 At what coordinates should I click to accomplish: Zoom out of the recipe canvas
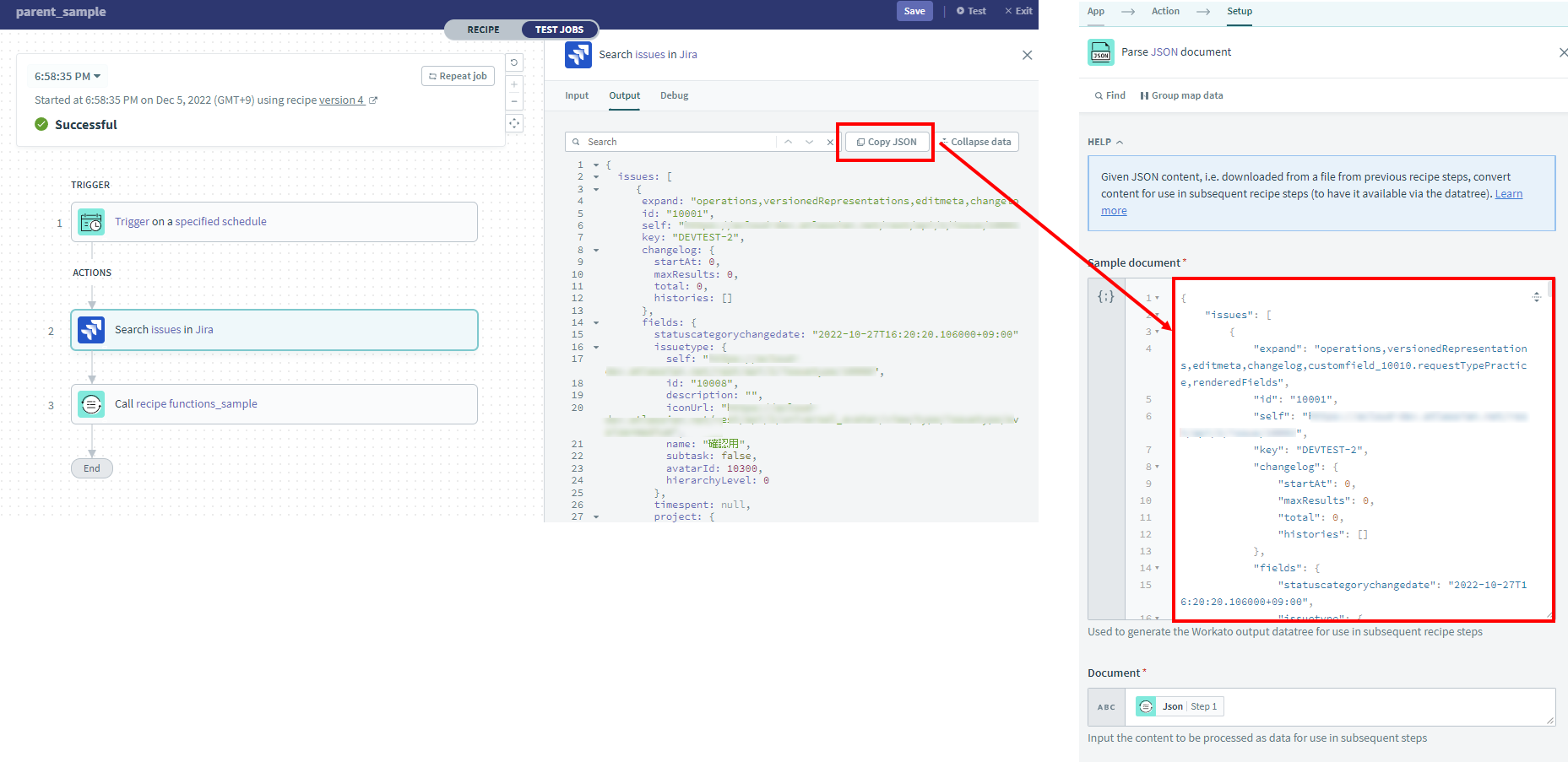point(514,102)
